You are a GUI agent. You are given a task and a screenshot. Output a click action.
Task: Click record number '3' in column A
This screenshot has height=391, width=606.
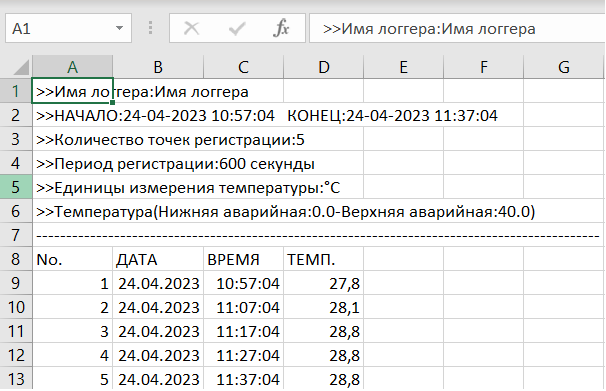72,331
